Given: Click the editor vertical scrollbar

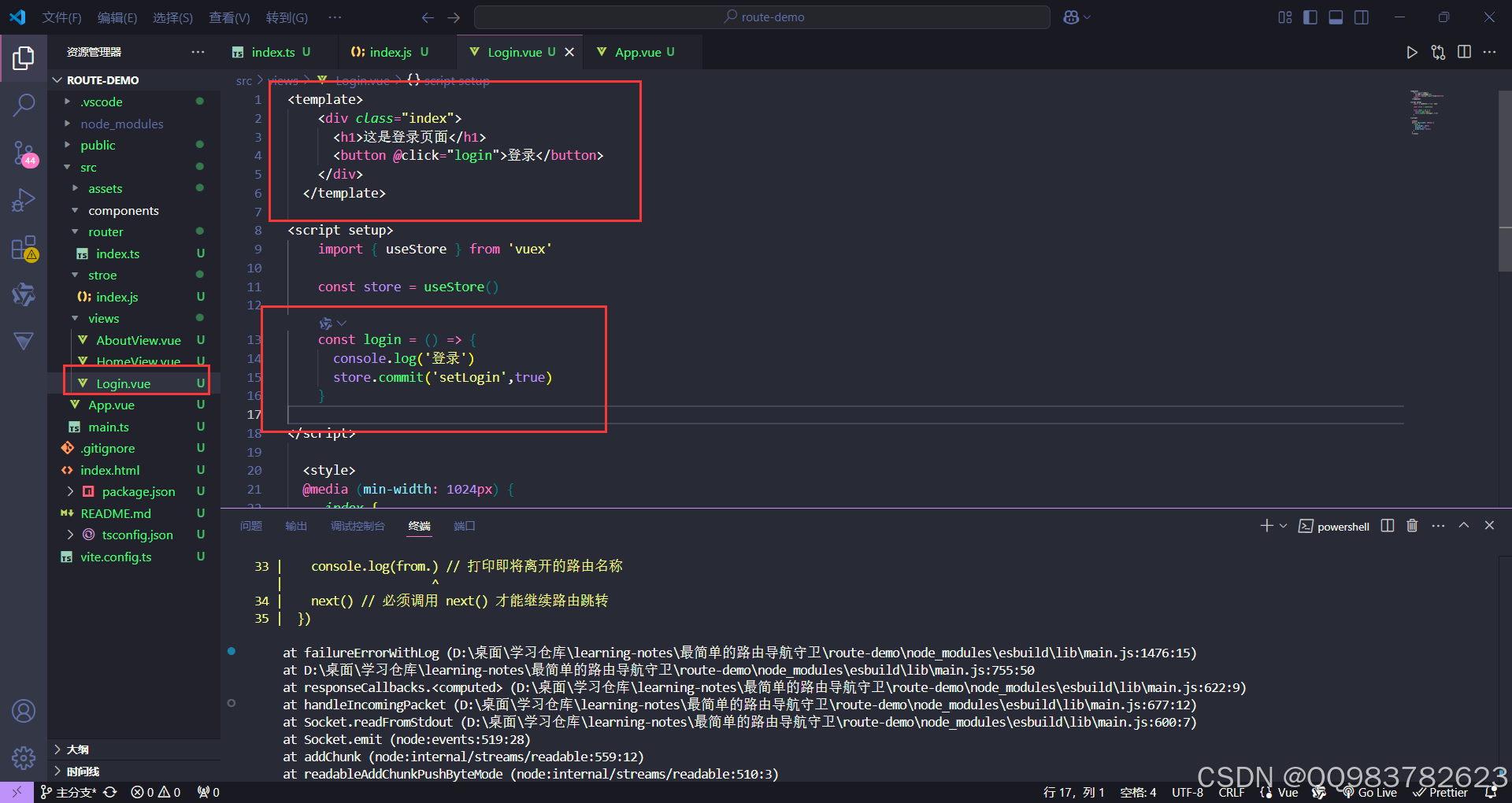Looking at the screenshot, I should tap(1504, 181).
